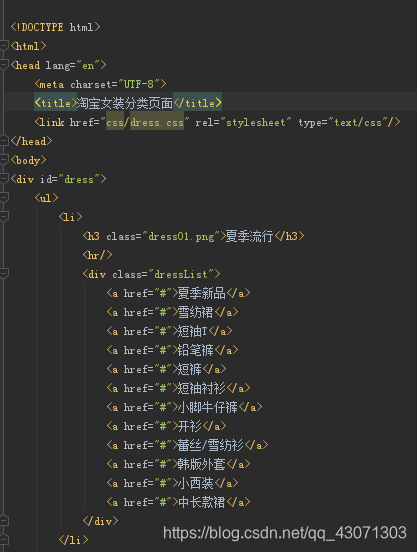Click the DOCTYPE html declaration line

coord(56,27)
